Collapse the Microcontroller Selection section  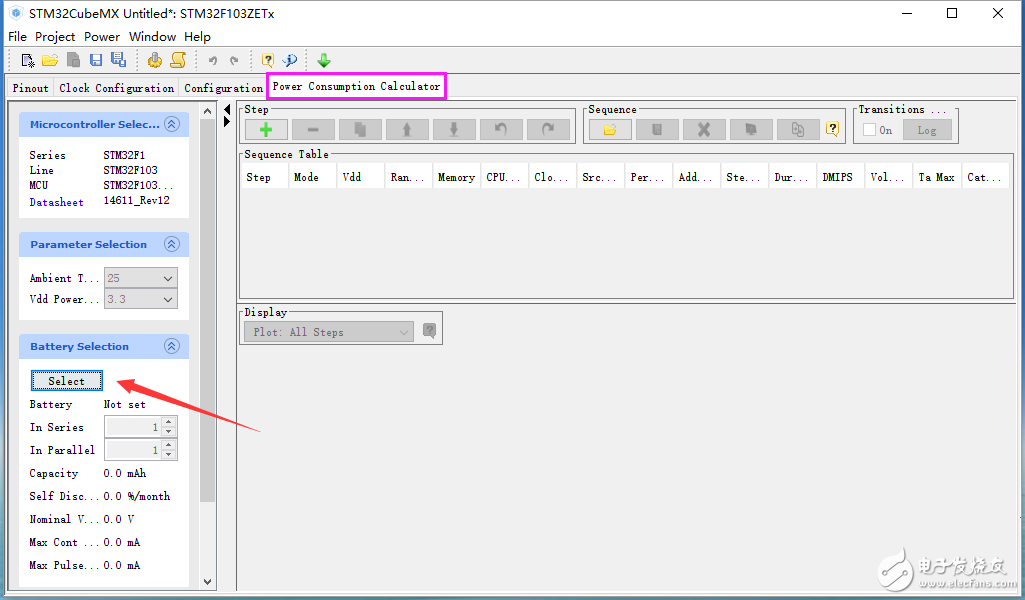(x=172, y=124)
